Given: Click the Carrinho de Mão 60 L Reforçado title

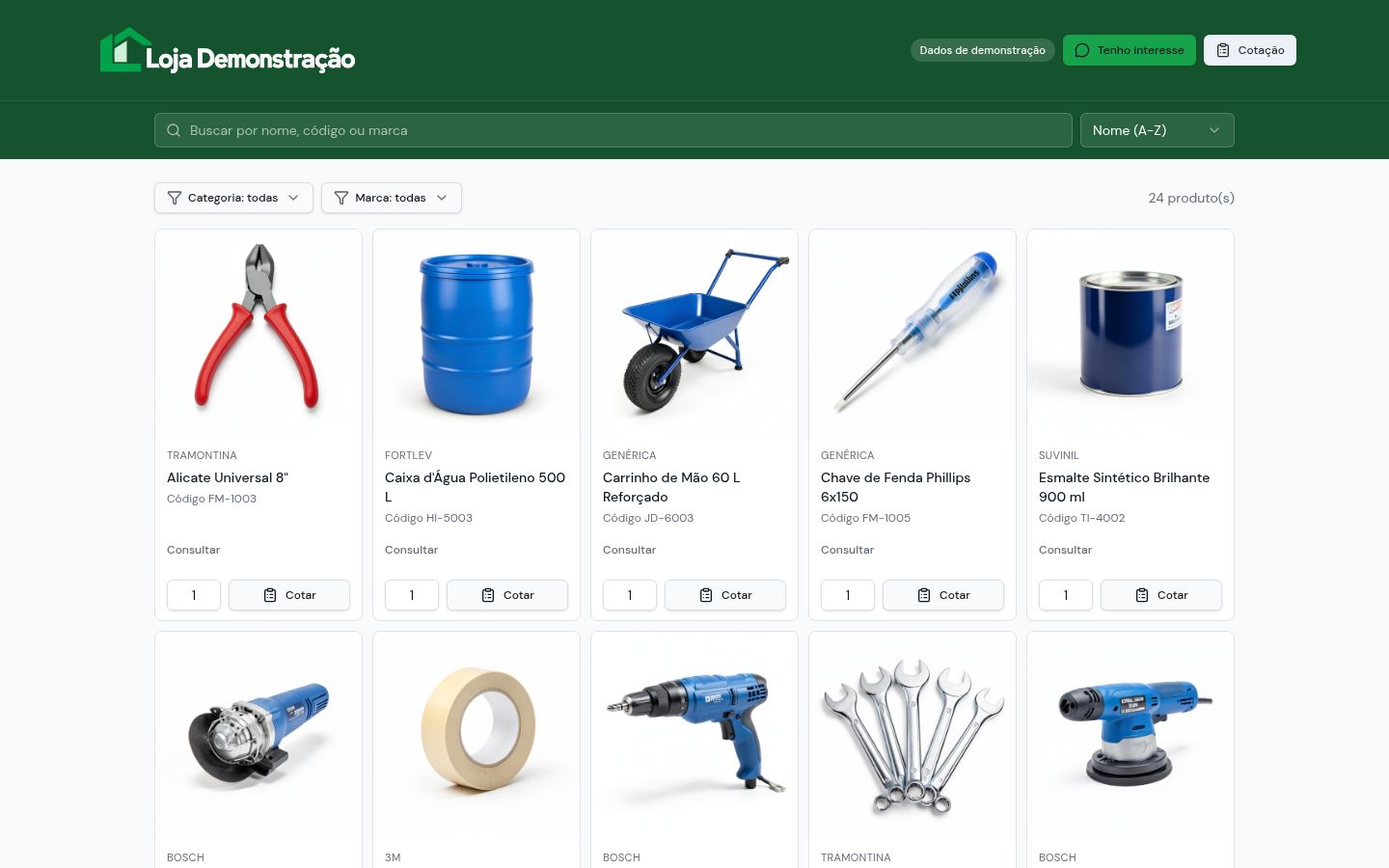Looking at the screenshot, I should 671,487.
